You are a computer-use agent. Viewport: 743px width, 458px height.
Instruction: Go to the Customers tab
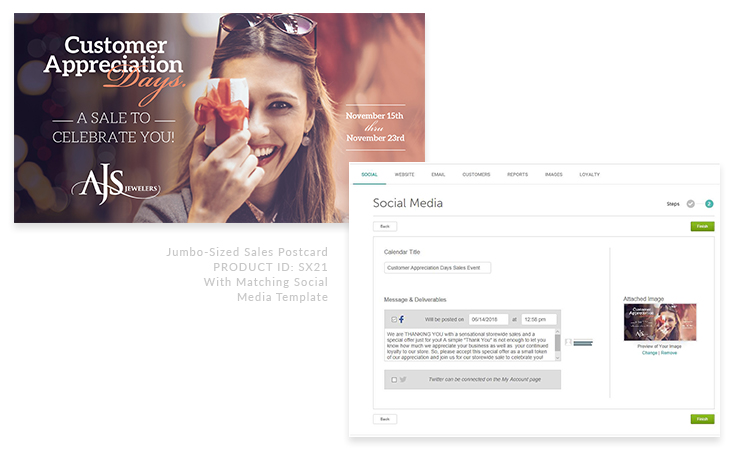(476, 175)
